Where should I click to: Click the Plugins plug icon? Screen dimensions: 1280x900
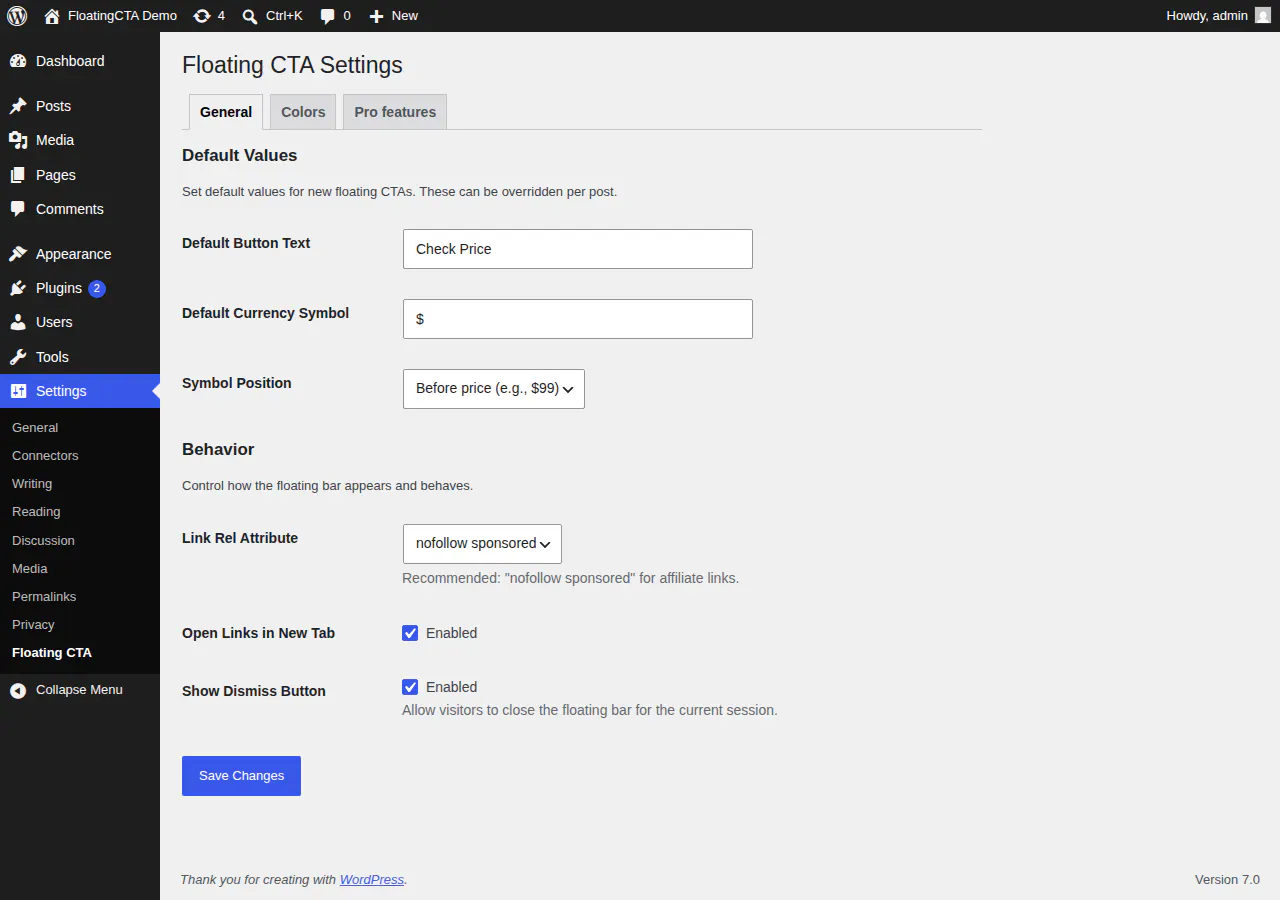pos(18,288)
